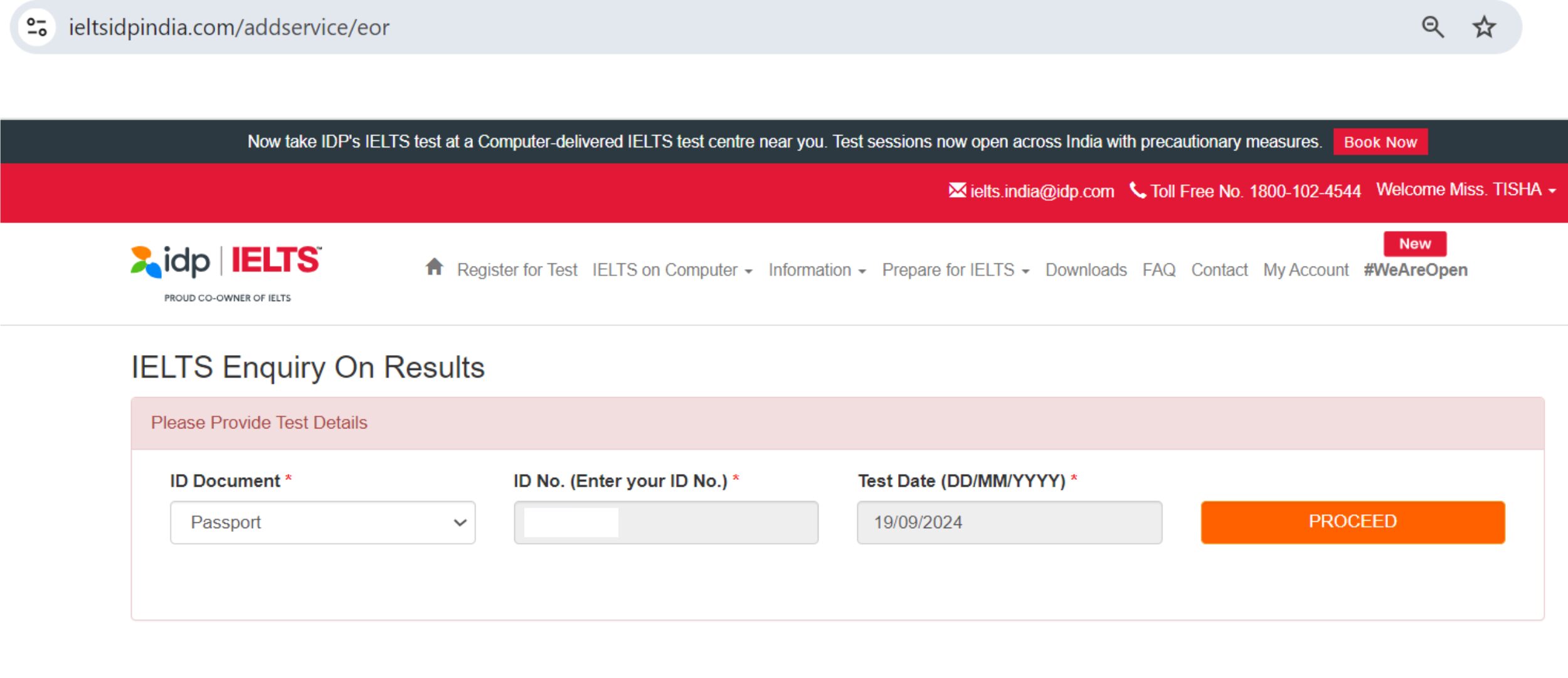Click the PROCEED button
The image size is (1568, 678).
[x=1352, y=521]
